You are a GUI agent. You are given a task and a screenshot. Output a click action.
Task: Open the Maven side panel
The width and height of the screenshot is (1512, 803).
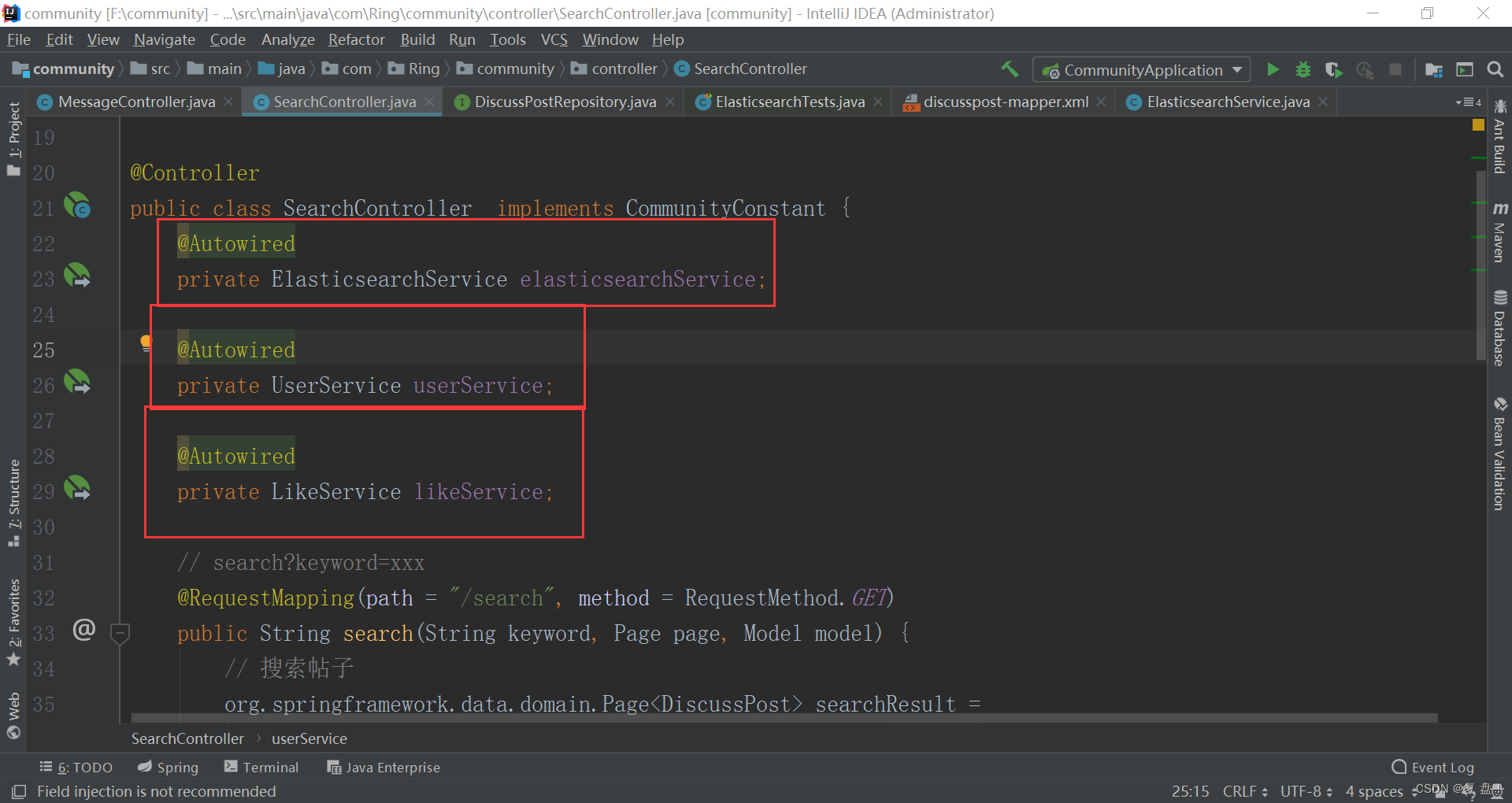(1499, 231)
